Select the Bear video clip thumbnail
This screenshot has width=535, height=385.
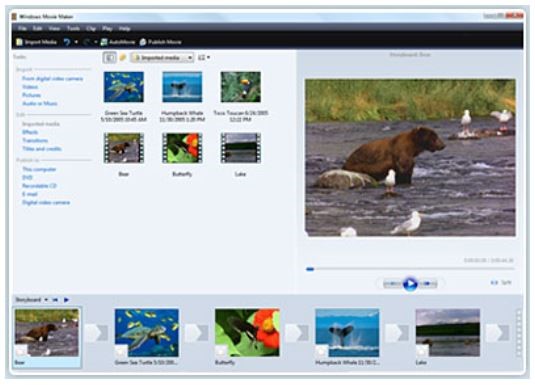[124, 148]
